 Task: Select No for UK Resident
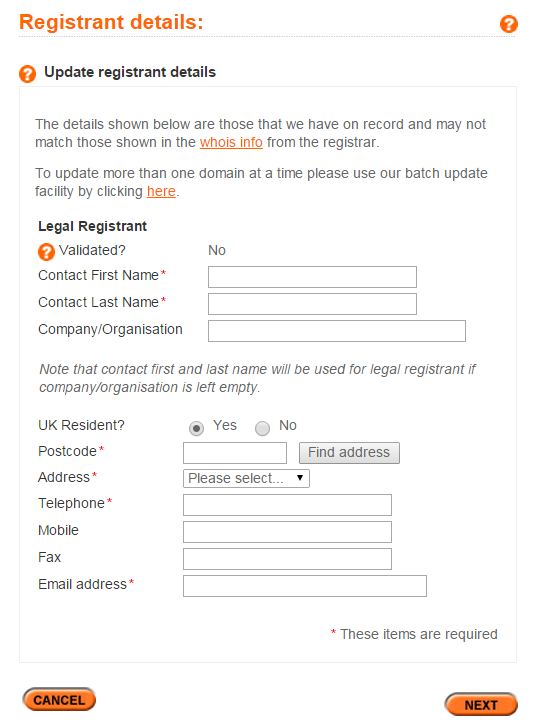coord(262,428)
